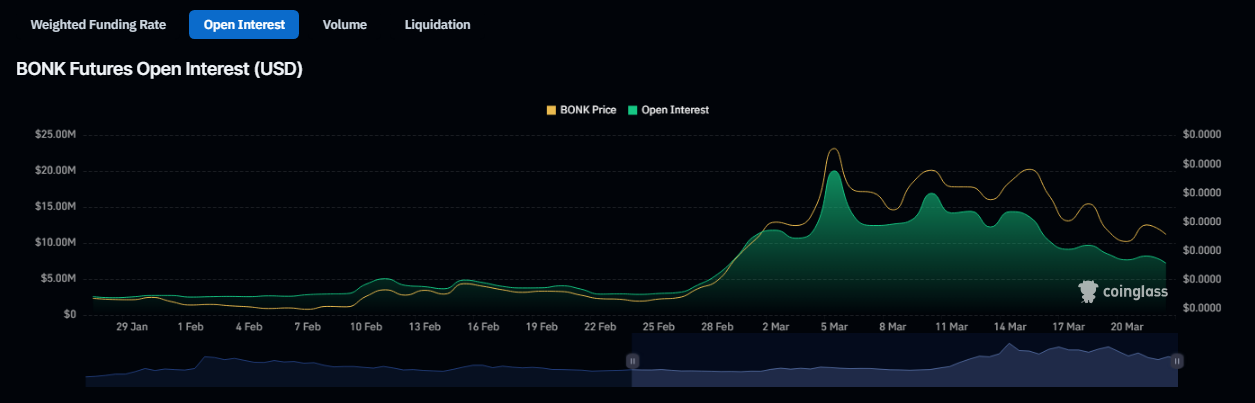The width and height of the screenshot is (1255, 403).
Task: Click the green open interest peak at 5 Mar
Action: click(833, 173)
